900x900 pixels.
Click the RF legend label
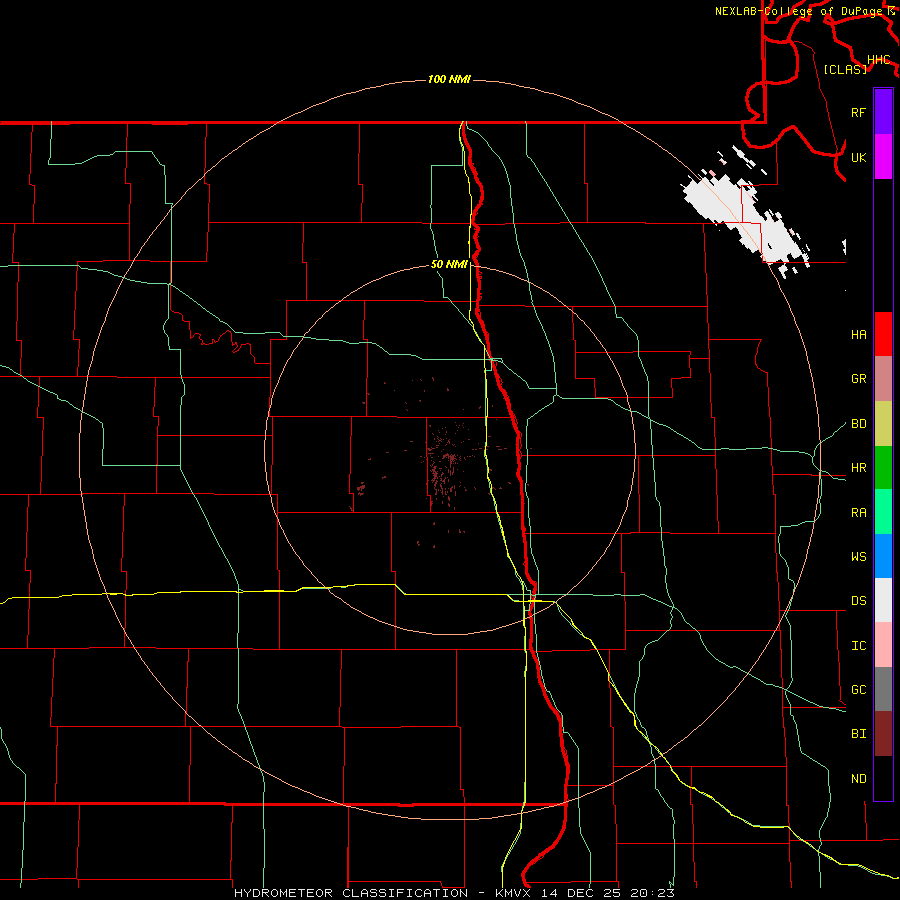[858, 112]
